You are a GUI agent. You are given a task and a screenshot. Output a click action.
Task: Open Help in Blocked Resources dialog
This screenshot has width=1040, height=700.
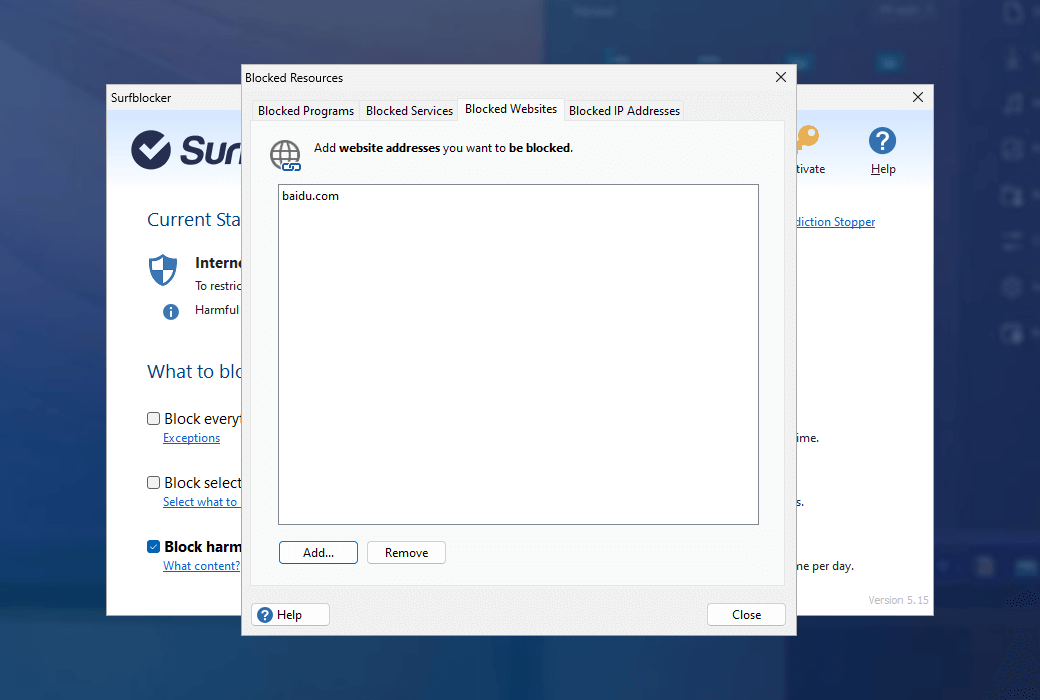(291, 615)
